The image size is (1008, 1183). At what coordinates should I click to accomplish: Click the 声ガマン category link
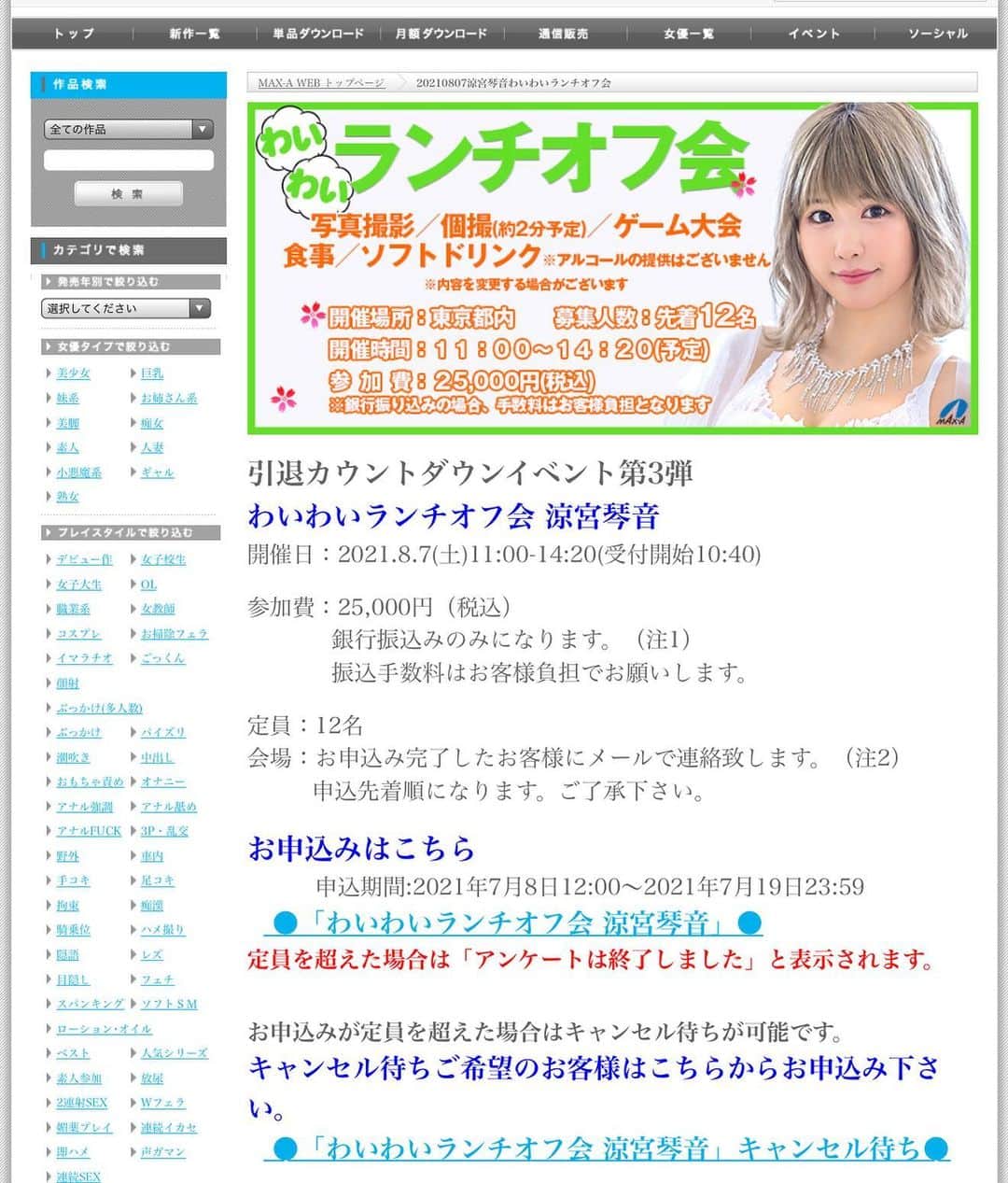click(163, 1152)
